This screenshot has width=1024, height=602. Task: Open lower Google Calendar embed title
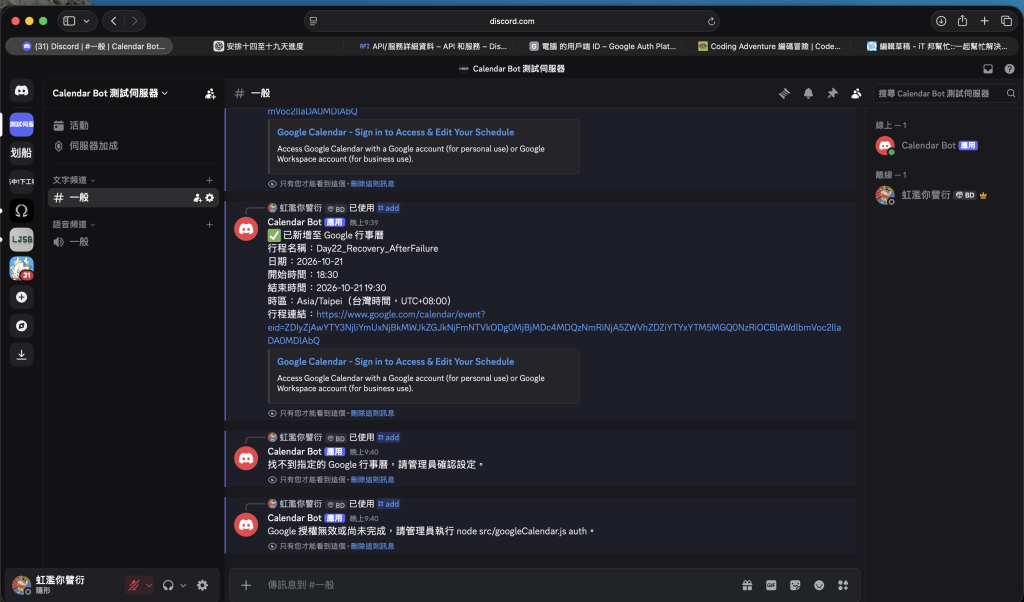(x=395, y=362)
